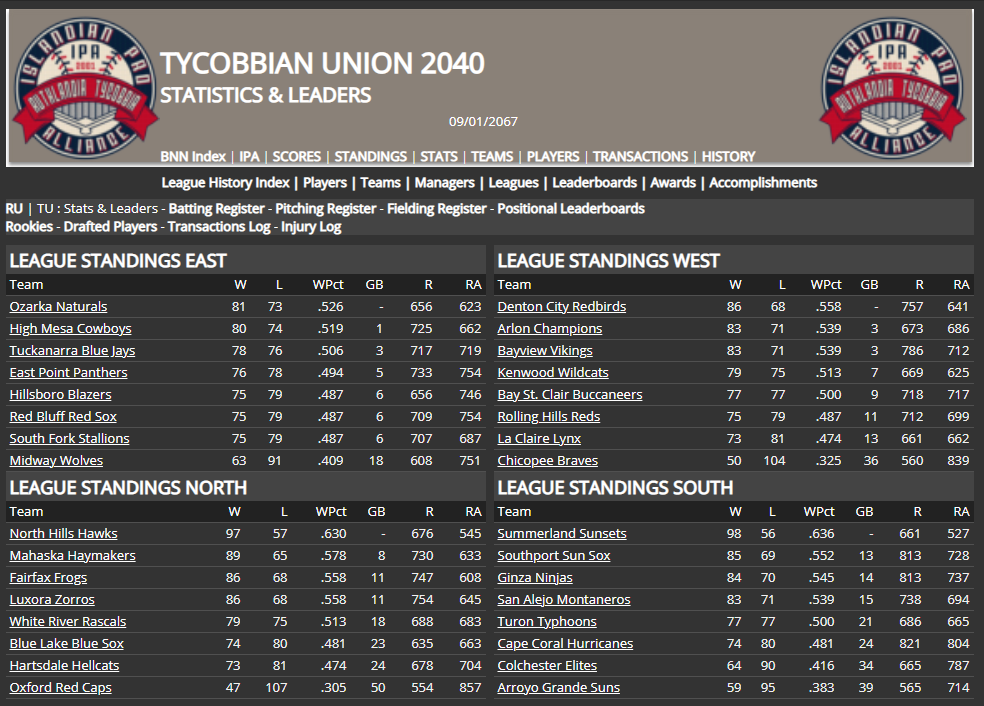The width and height of the screenshot is (984, 706).
Task: Open Ozarka Naturals team page
Action: 58,307
